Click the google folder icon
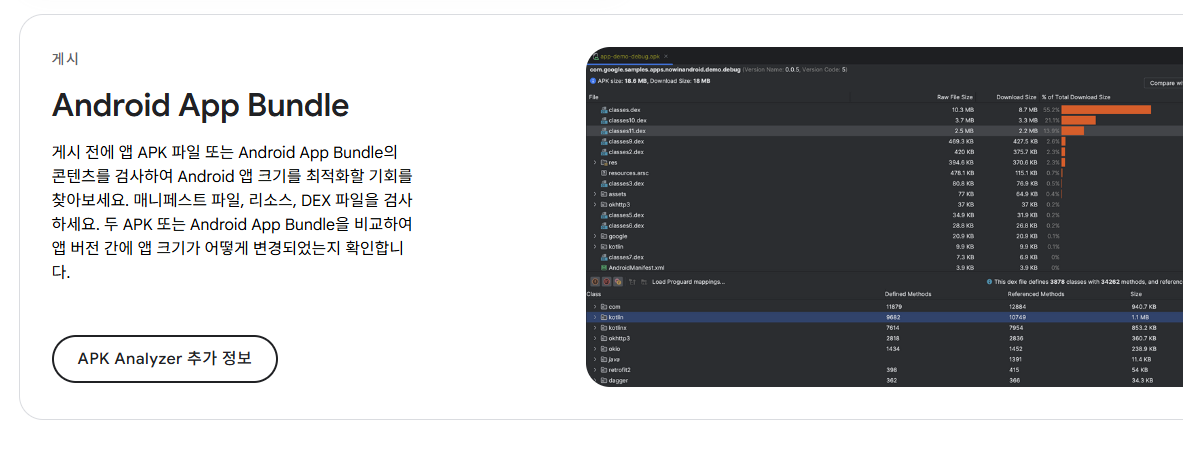1183x464 pixels. coord(604,236)
